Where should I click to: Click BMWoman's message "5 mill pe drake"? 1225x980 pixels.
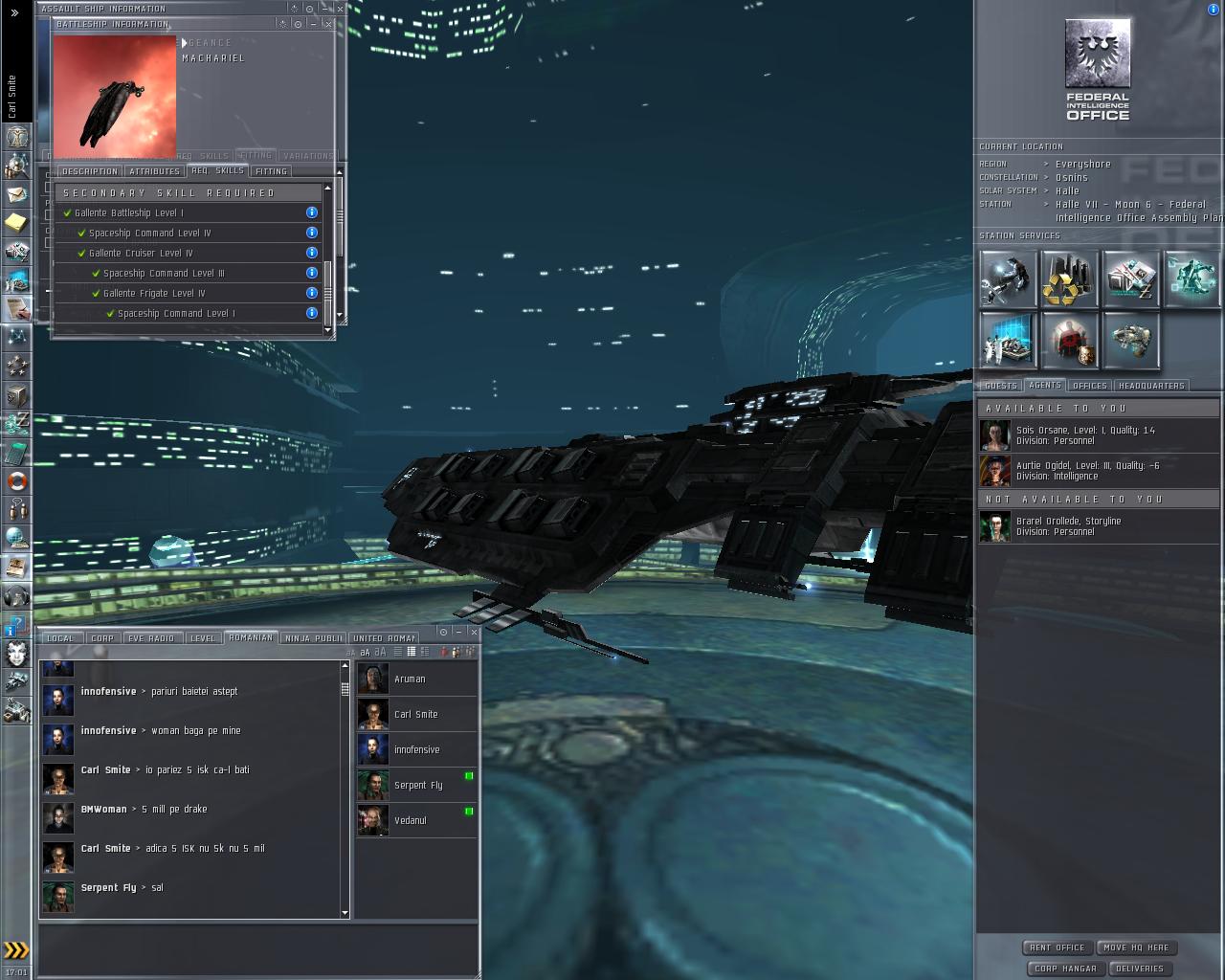click(174, 810)
